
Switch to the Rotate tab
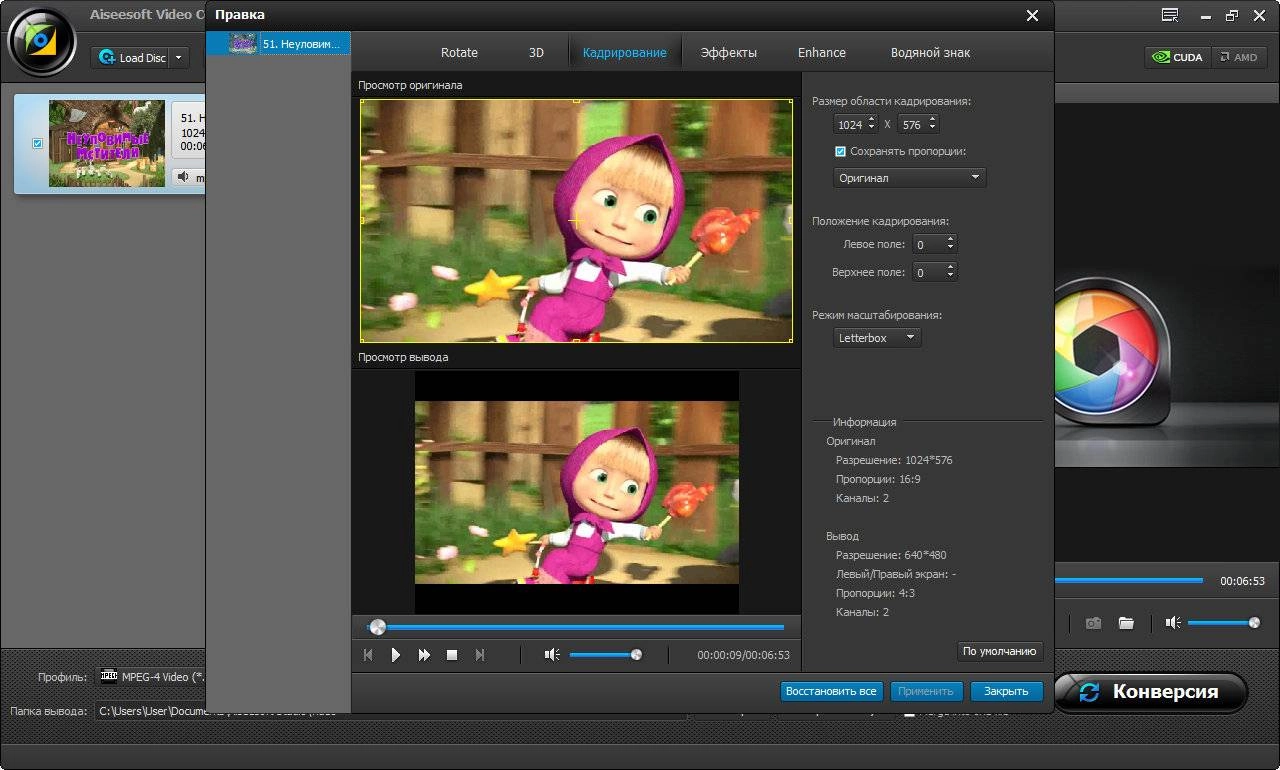pyautogui.click(x=459, y=52)
